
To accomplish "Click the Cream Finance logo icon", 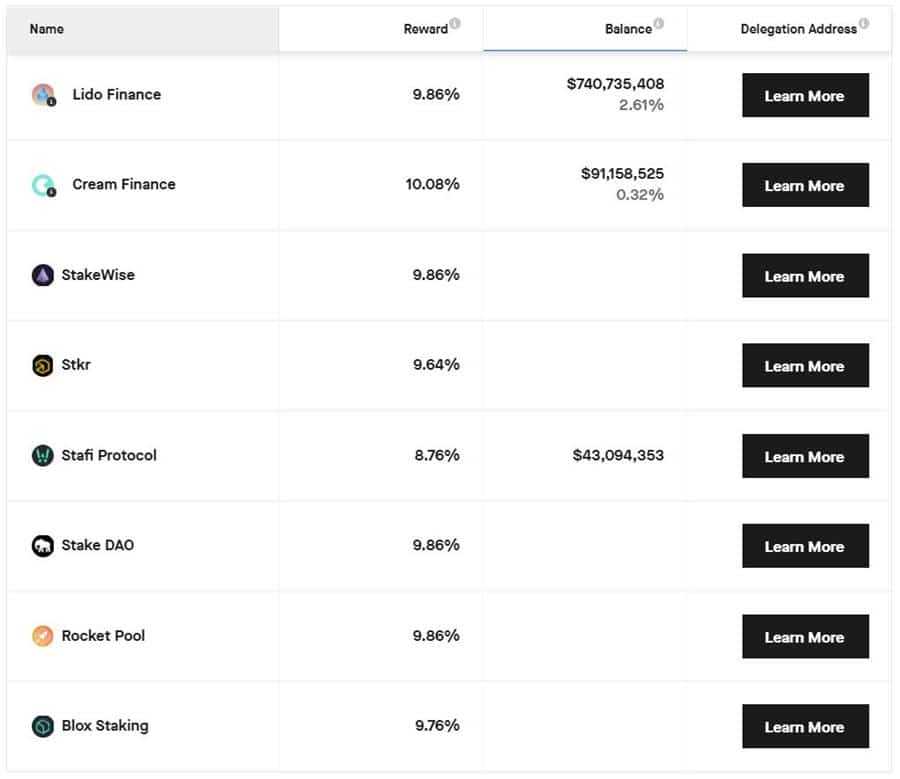I will coord(43,185).
